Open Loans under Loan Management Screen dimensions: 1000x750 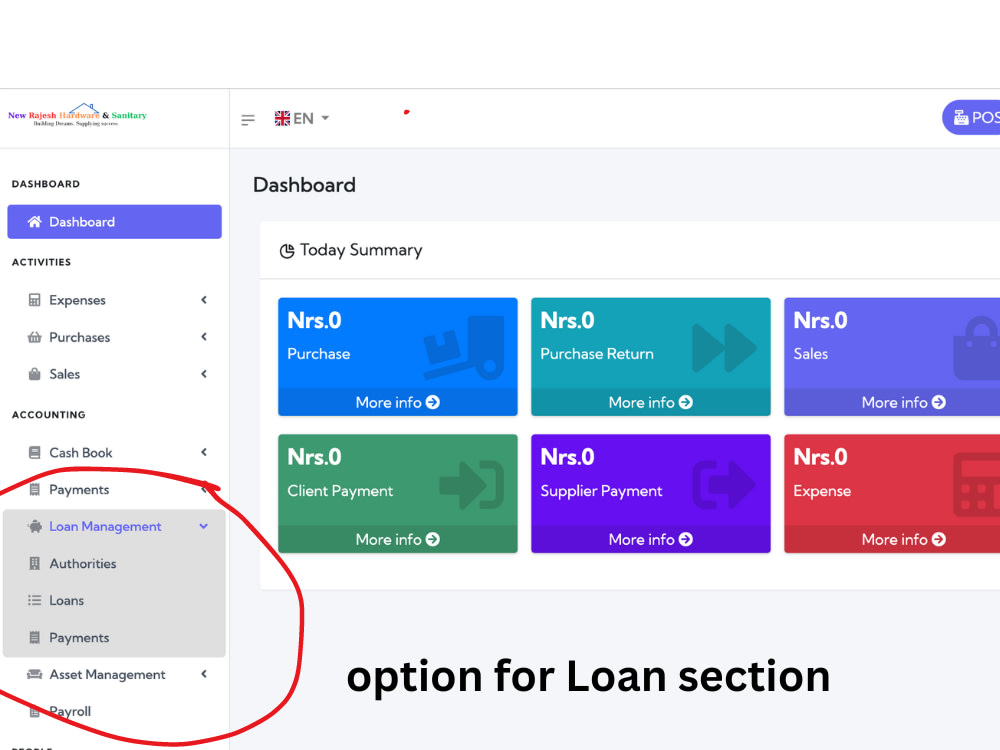click(x=115, y=600)
